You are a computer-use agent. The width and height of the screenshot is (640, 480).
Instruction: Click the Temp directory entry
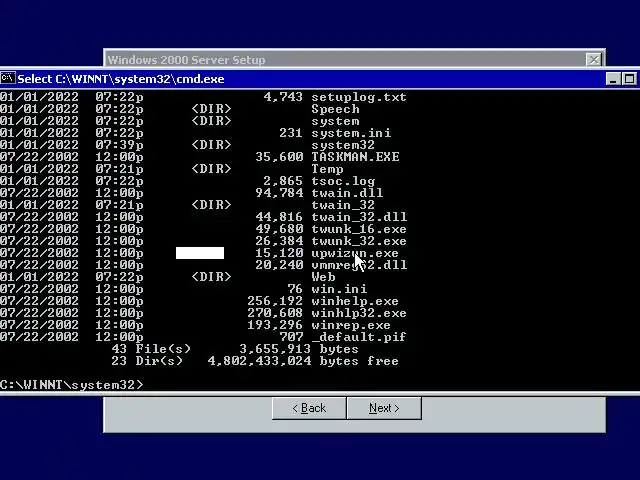pyautogui.click(x=327, y=169)
